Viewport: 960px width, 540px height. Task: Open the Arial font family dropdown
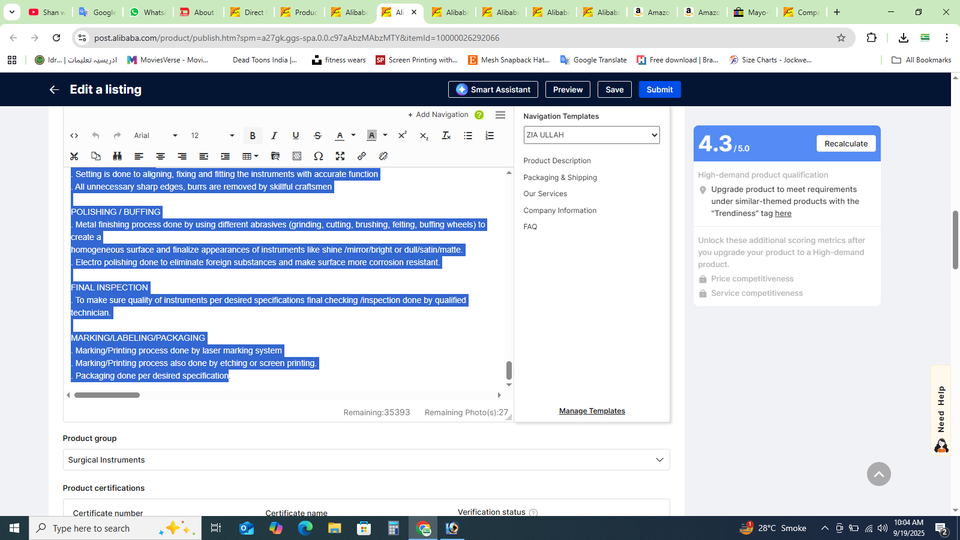[x=155, y=136]
